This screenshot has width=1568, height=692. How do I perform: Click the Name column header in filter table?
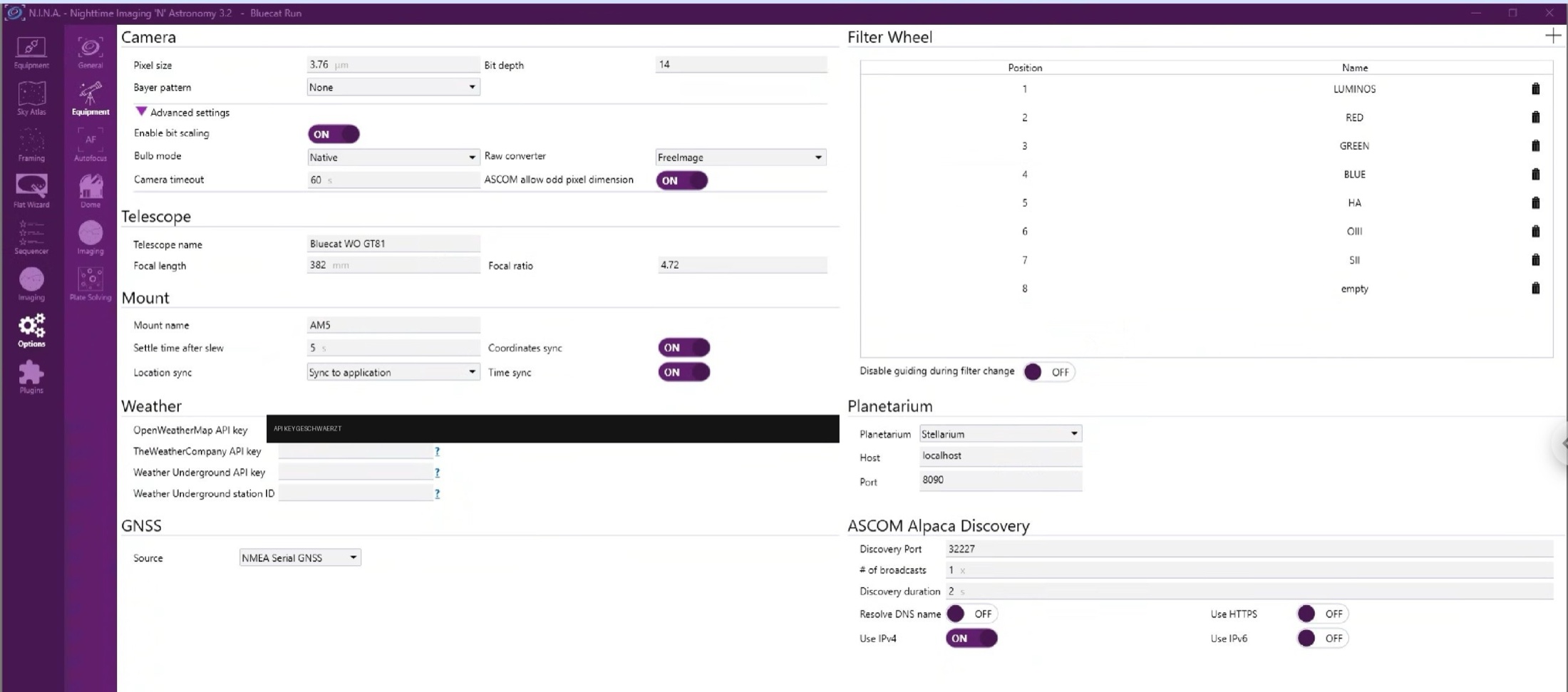pos(1354,68)
